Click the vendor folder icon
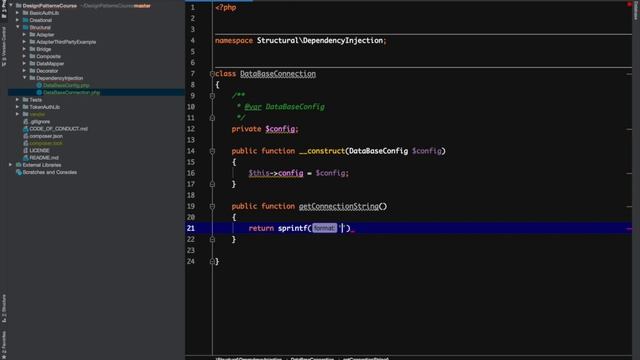Viewport: 640px width, 360px height. (x=26, y=114)
